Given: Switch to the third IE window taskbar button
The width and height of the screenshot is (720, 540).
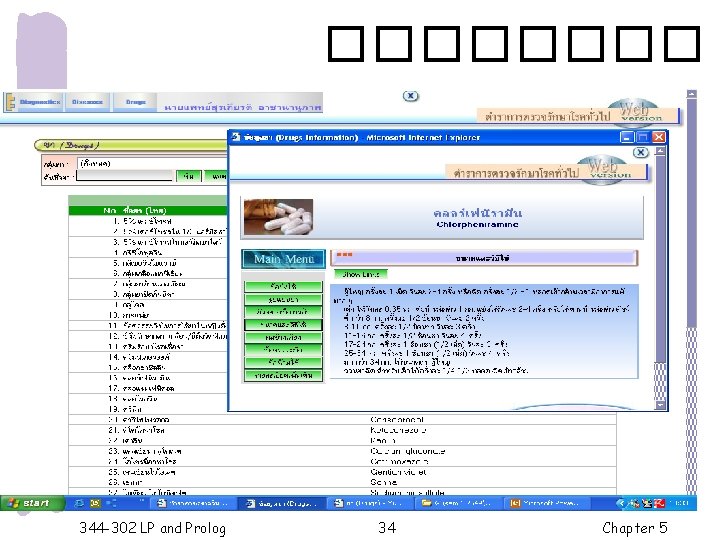Looking at the screenshot, I should click(370, 503).
